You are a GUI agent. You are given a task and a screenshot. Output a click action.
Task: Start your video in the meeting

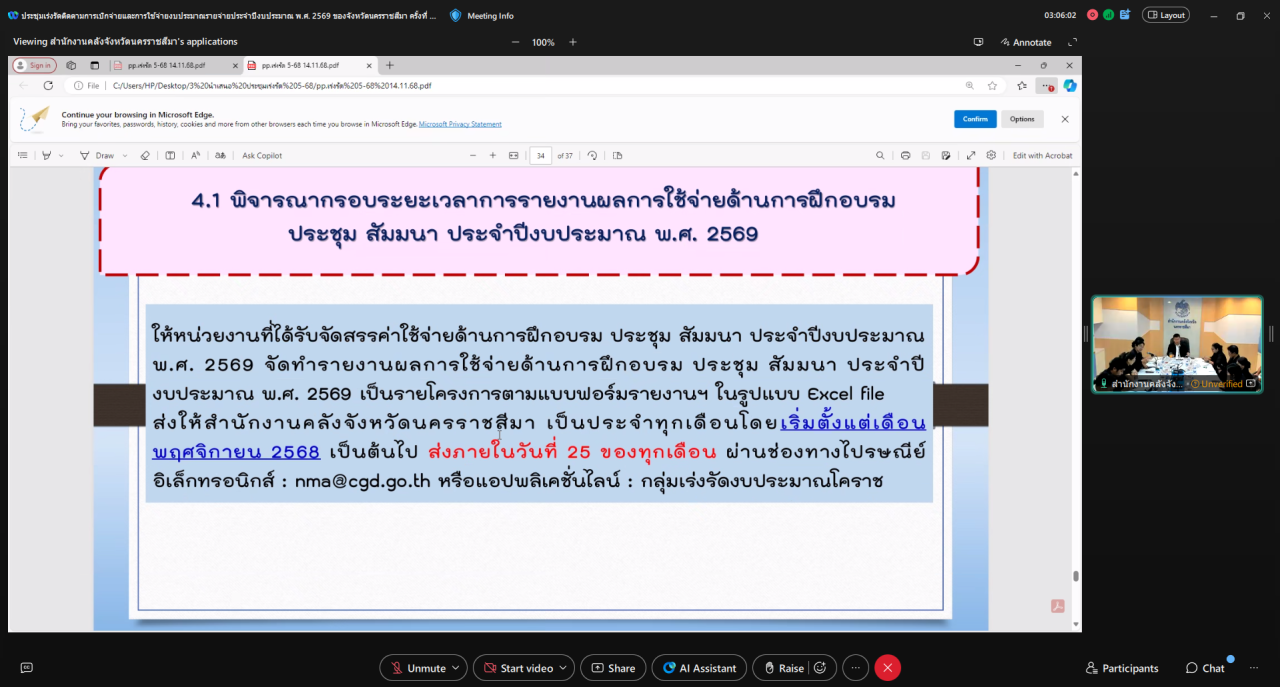518,668
